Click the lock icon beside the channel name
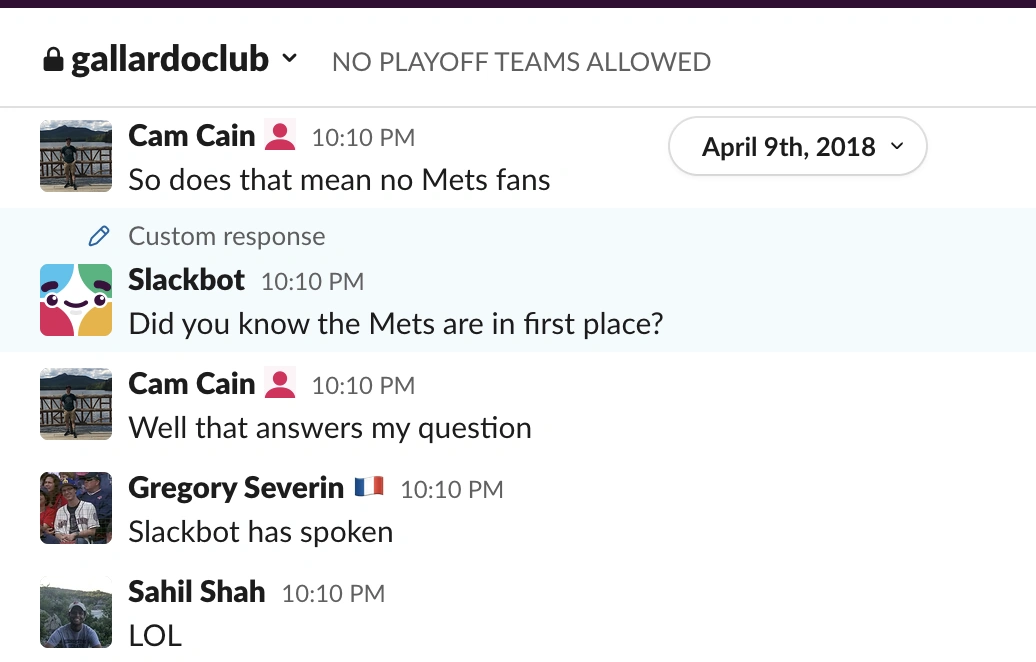The height and width of the screenshot is (662, 1036). pos(51,59)
